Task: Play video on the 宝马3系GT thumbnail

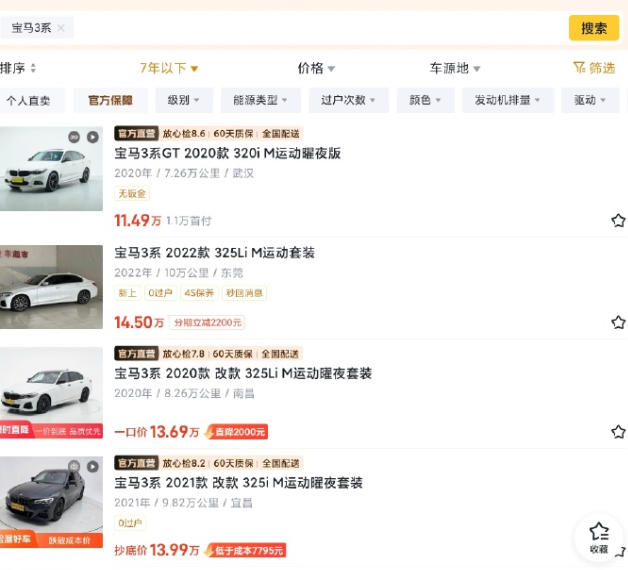Action: click(93, 137)
